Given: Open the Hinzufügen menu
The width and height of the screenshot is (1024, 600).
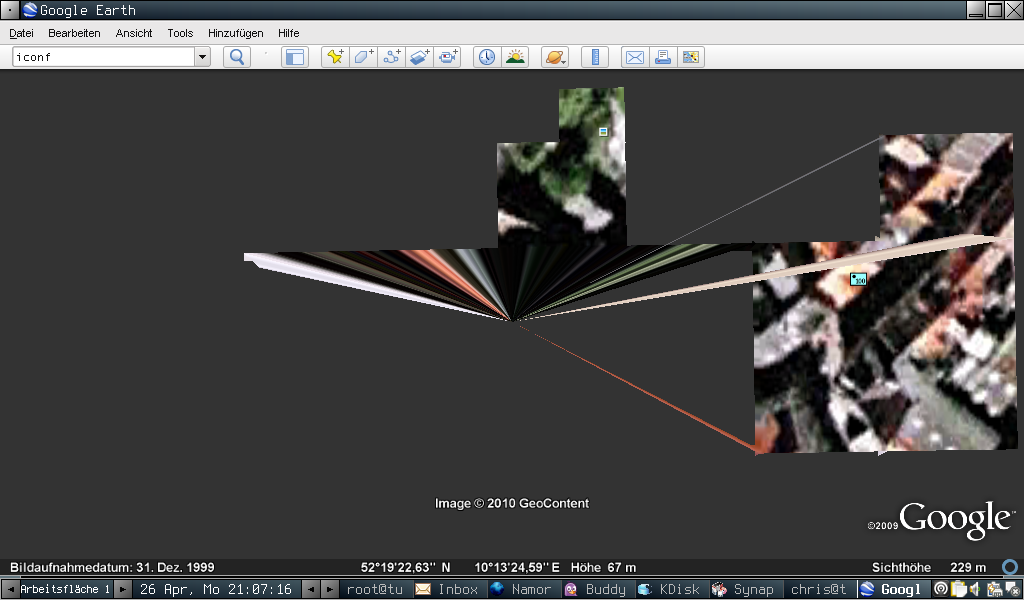Looking at the screenshot, I should [236, 33].
